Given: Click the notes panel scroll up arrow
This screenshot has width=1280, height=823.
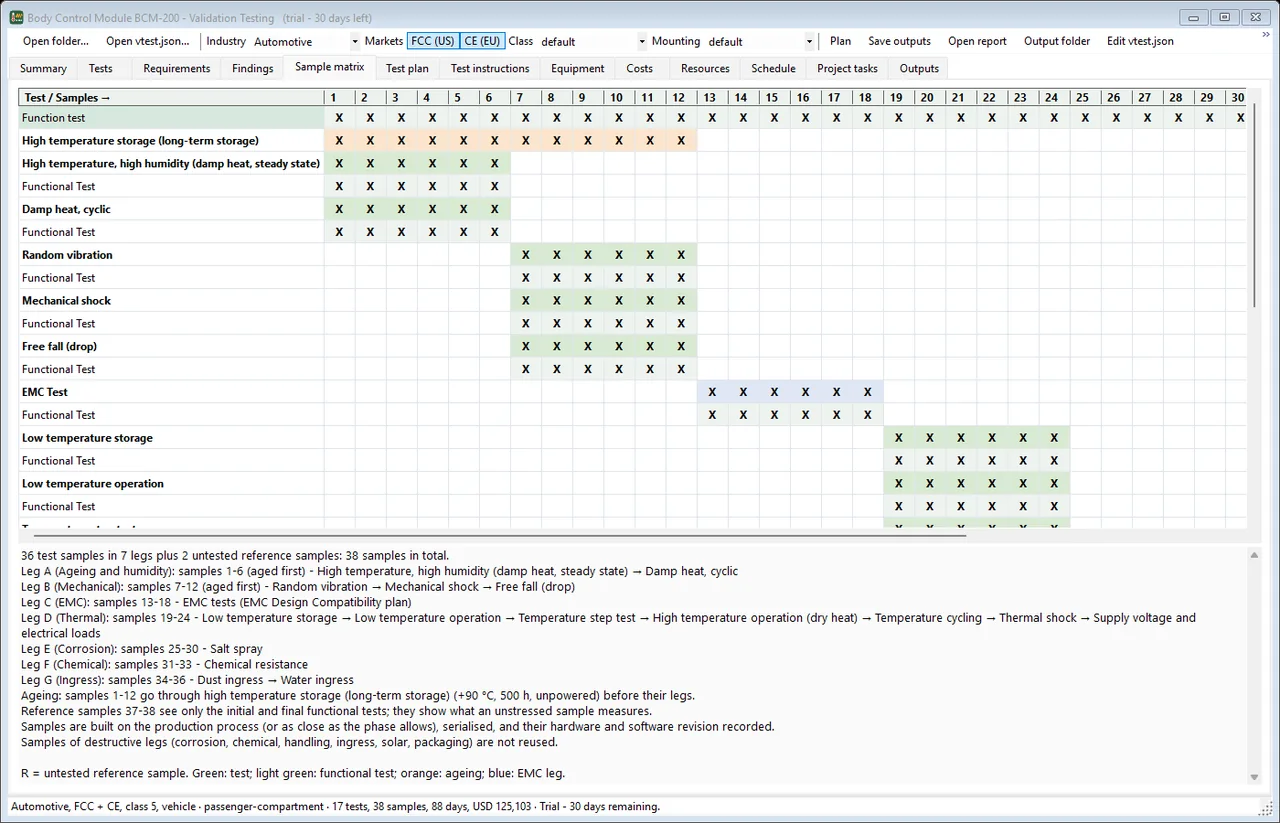Looking at the screenshot, I should [x=1254, y=553].
